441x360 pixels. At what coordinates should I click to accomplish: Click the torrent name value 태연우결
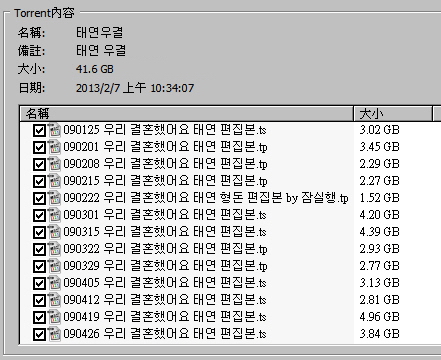100,33
